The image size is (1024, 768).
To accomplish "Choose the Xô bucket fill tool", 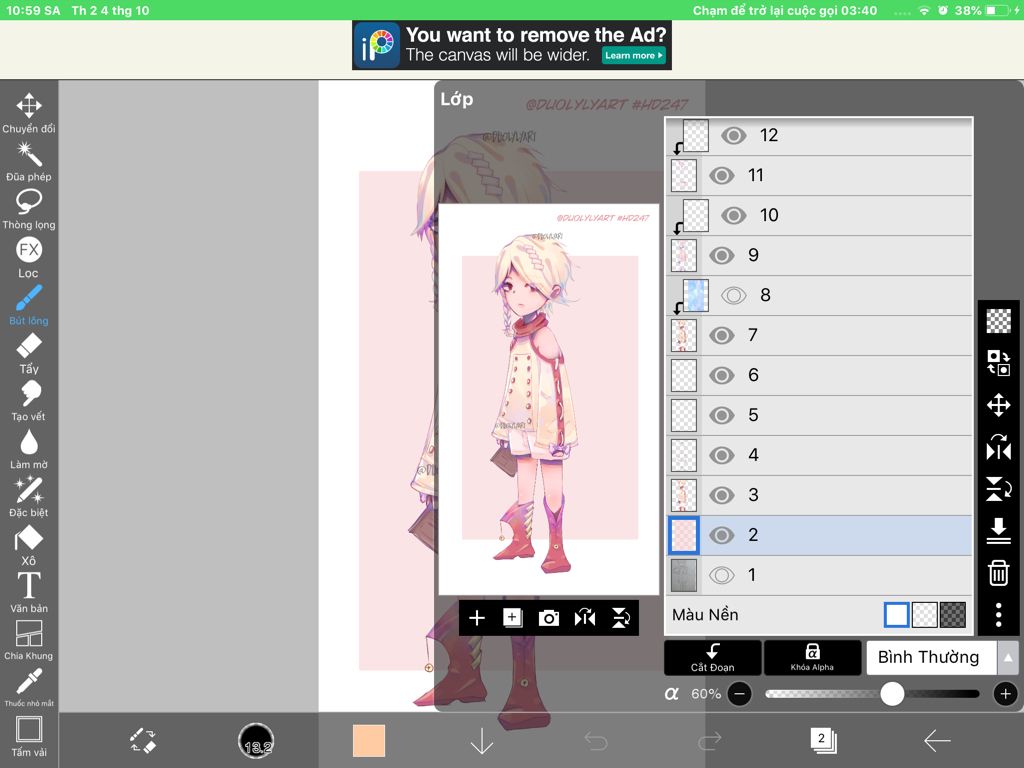I will pyautogui.click(x=28, y=545).
